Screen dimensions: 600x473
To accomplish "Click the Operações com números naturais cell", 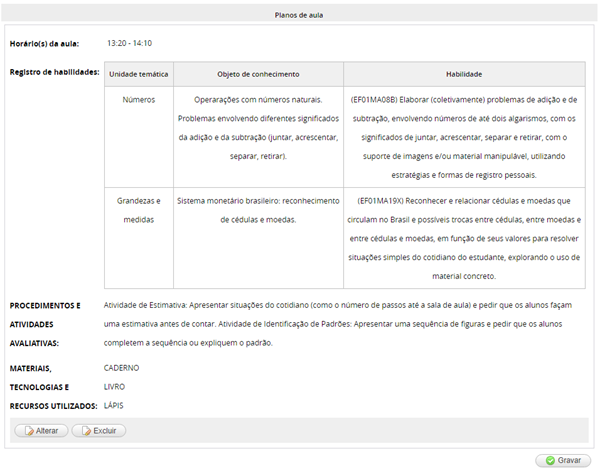I will pos(258,128).
